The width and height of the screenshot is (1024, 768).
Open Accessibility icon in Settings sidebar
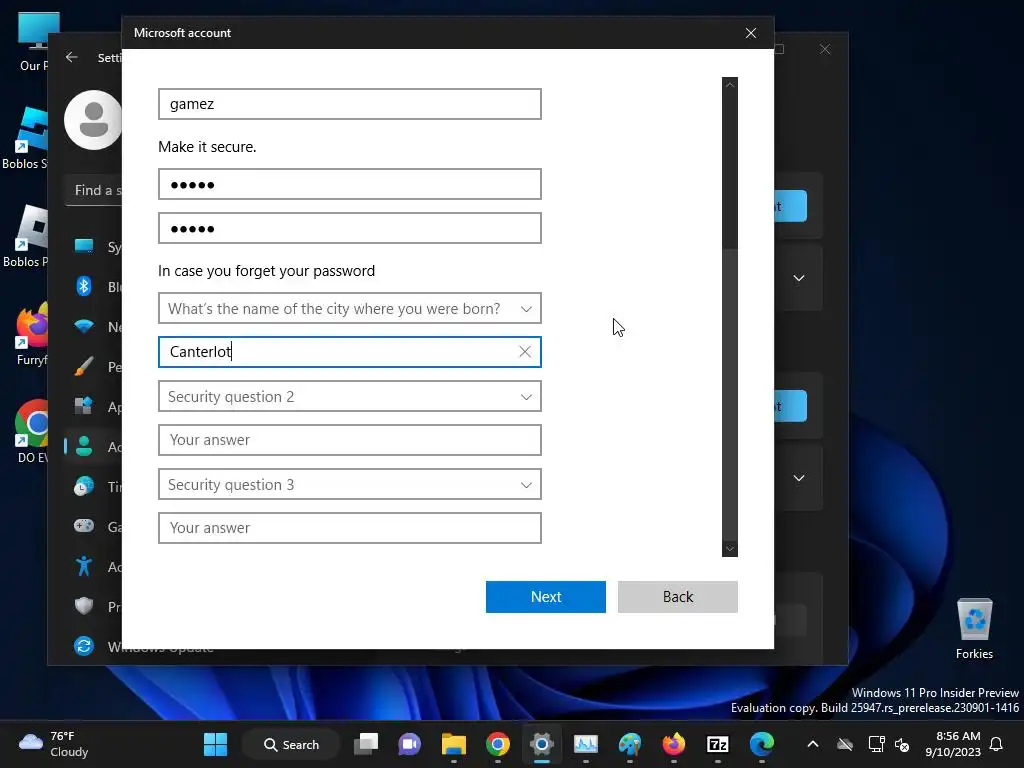(x=84, y=566)
